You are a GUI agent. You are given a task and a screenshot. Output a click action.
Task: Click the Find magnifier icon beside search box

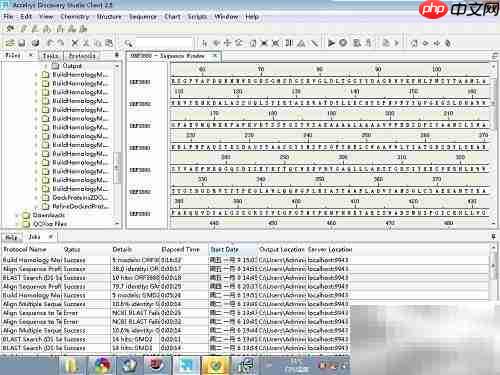128,43
